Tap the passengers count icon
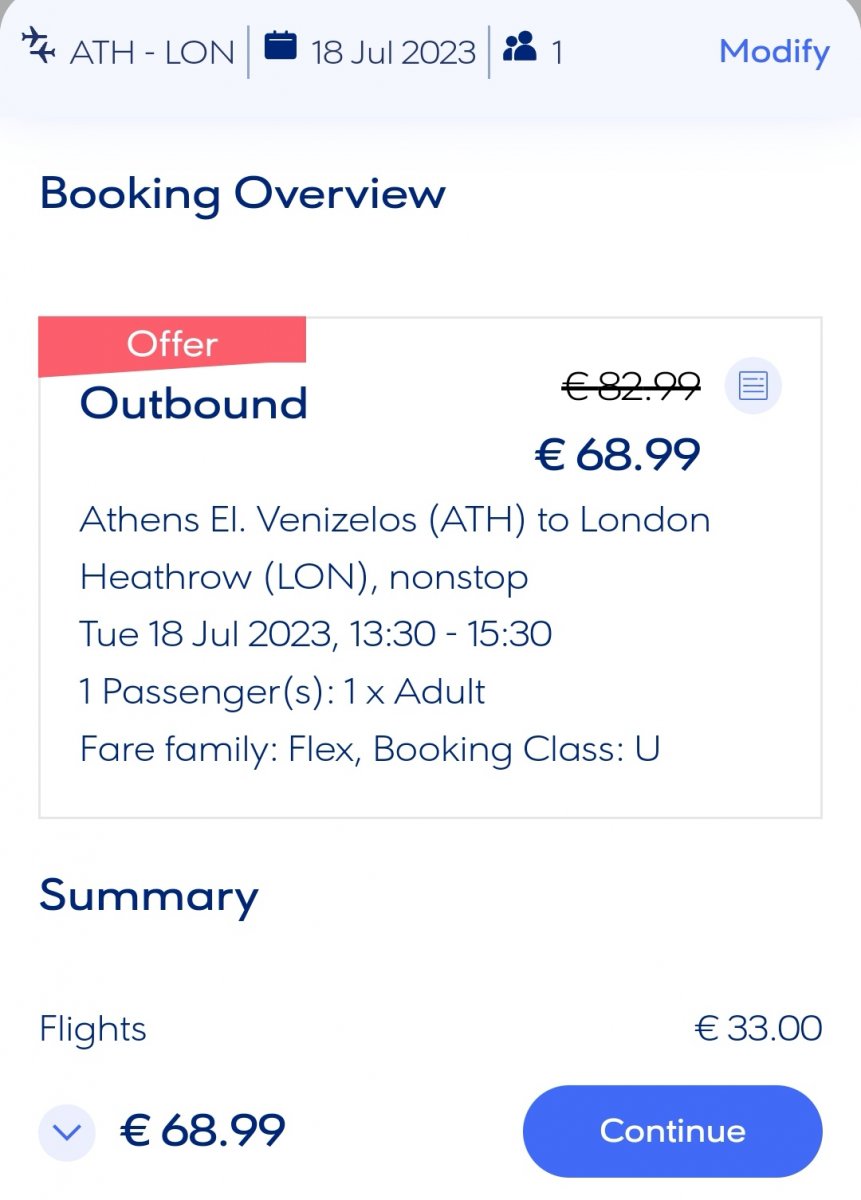Viewport: 861px width, 1200px height. [520, 46]
